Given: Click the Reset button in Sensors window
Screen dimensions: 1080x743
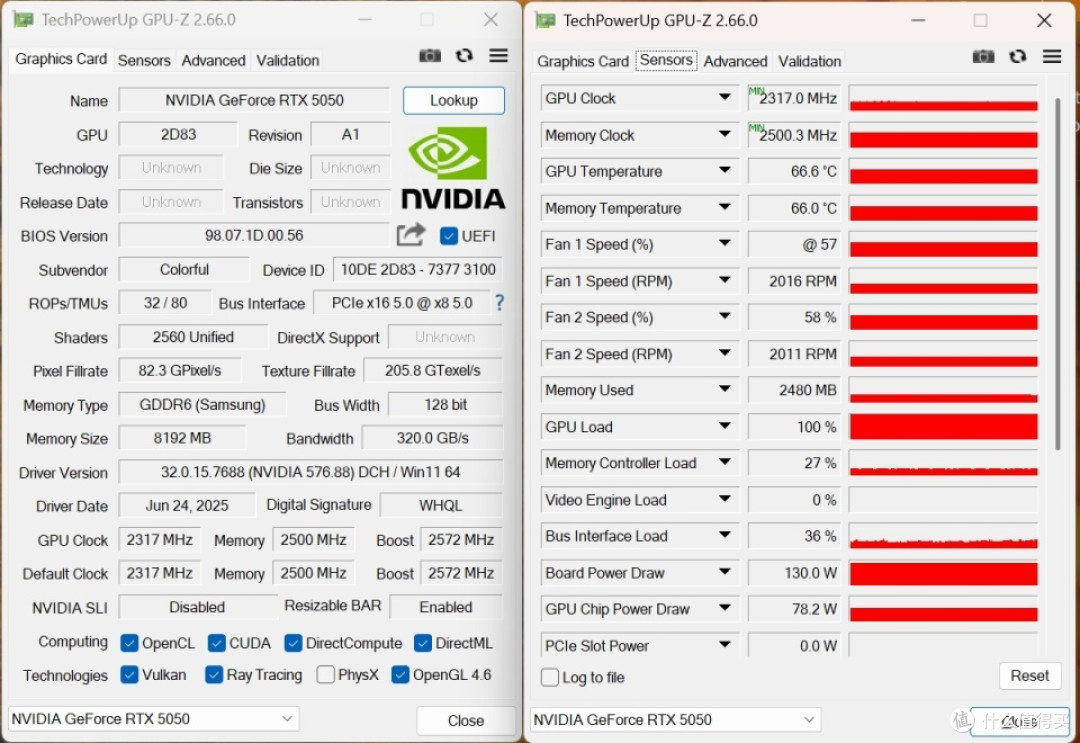Looking at the screenshot, I should point(1030,676).
